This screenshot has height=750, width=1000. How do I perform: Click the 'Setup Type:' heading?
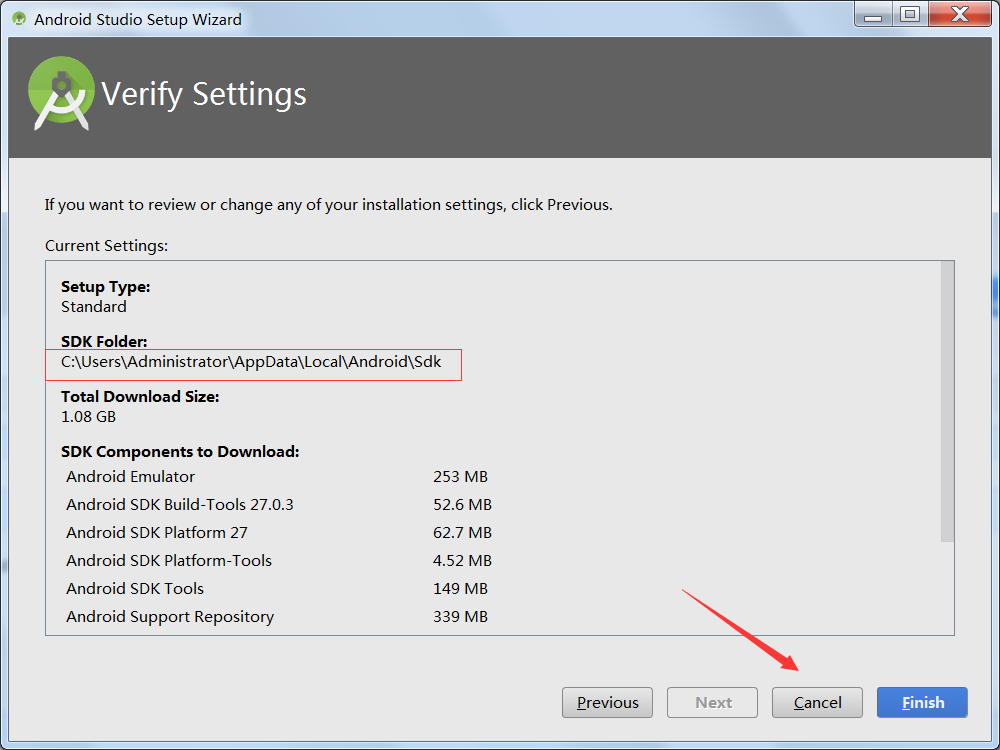[x=105, y=287]
